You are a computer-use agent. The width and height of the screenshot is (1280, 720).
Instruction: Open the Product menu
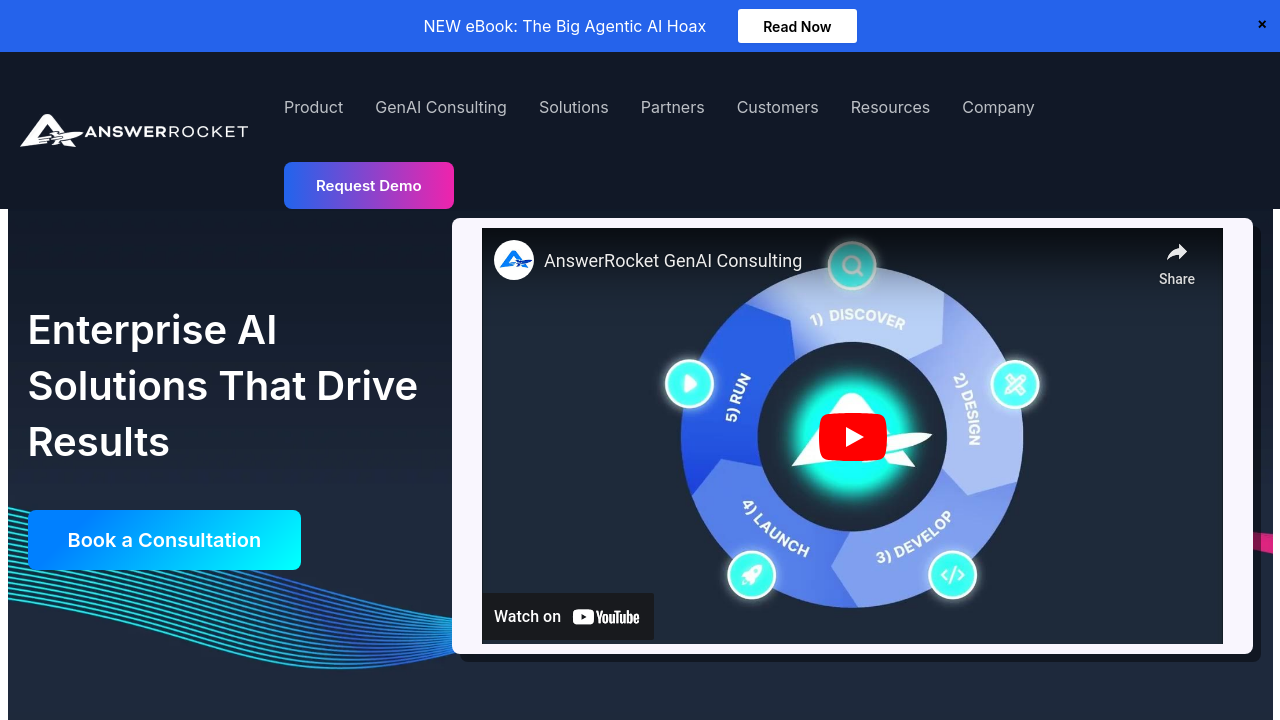click(x=313, y=107)
